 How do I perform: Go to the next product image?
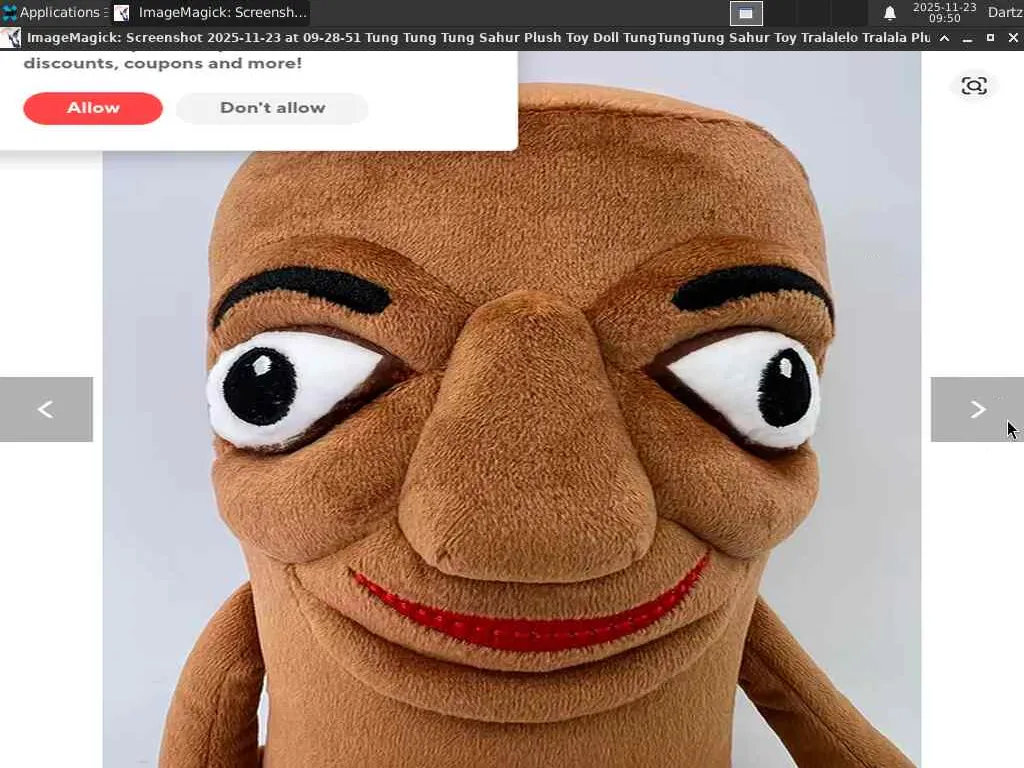point(977,409)
